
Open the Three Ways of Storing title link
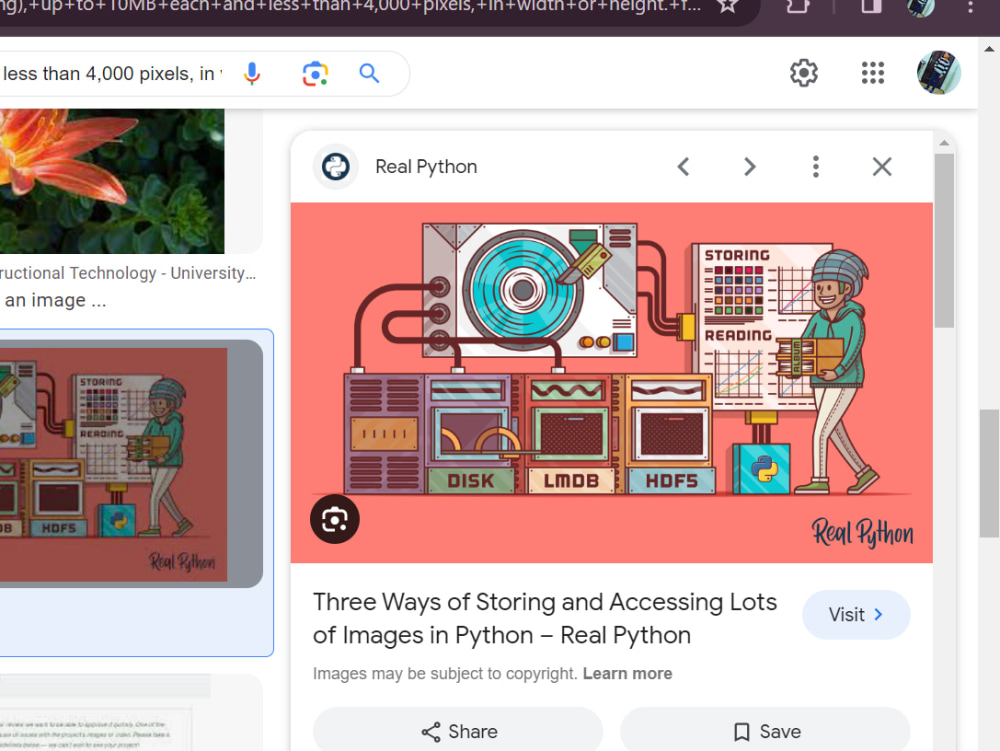pyautogui.click(x=545, y=618)
